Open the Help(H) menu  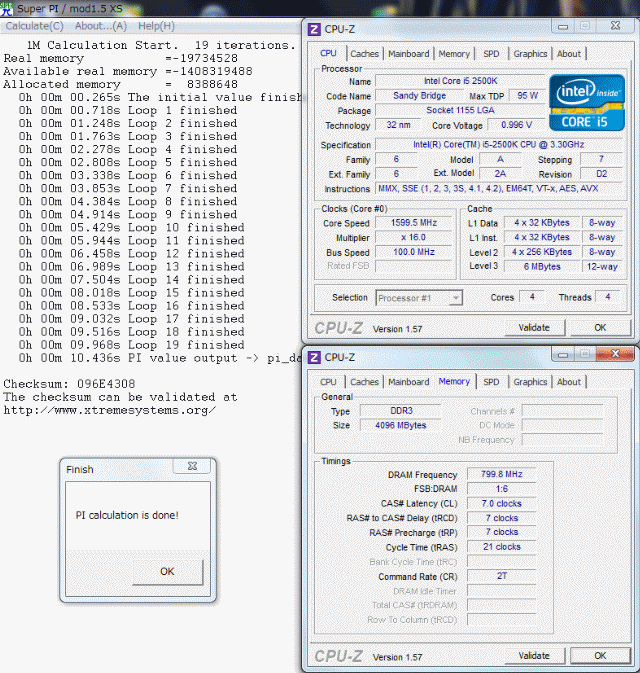click(156, 26)
